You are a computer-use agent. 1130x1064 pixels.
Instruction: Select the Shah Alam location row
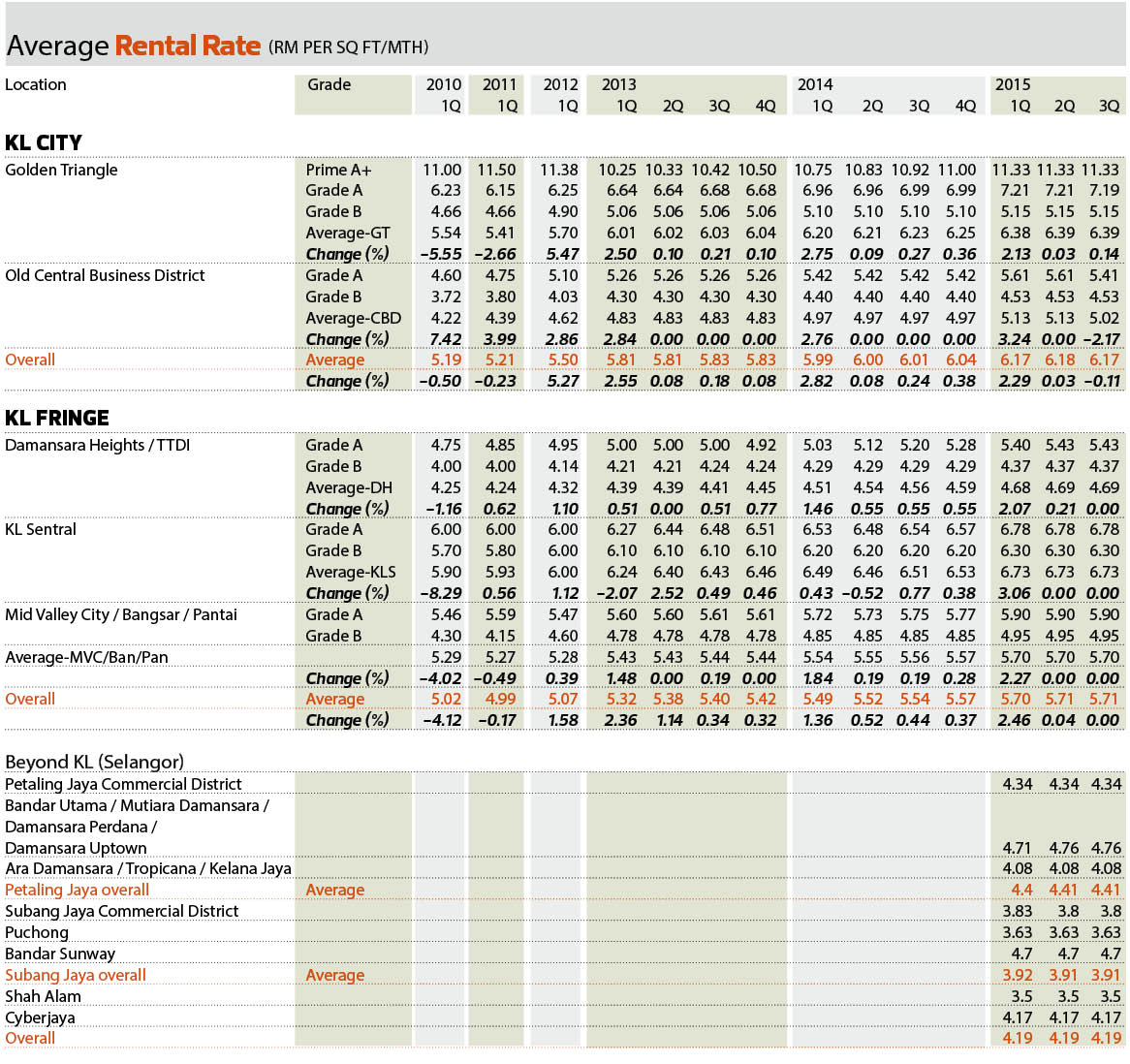point(564,996)
